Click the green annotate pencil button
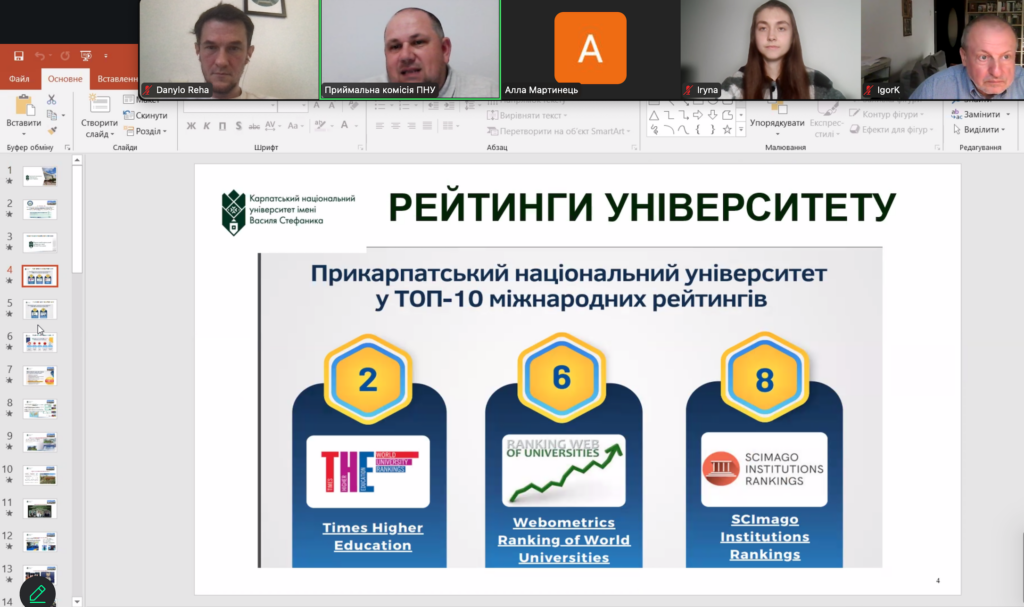1024x607 pixels. (x=37, y=593)
